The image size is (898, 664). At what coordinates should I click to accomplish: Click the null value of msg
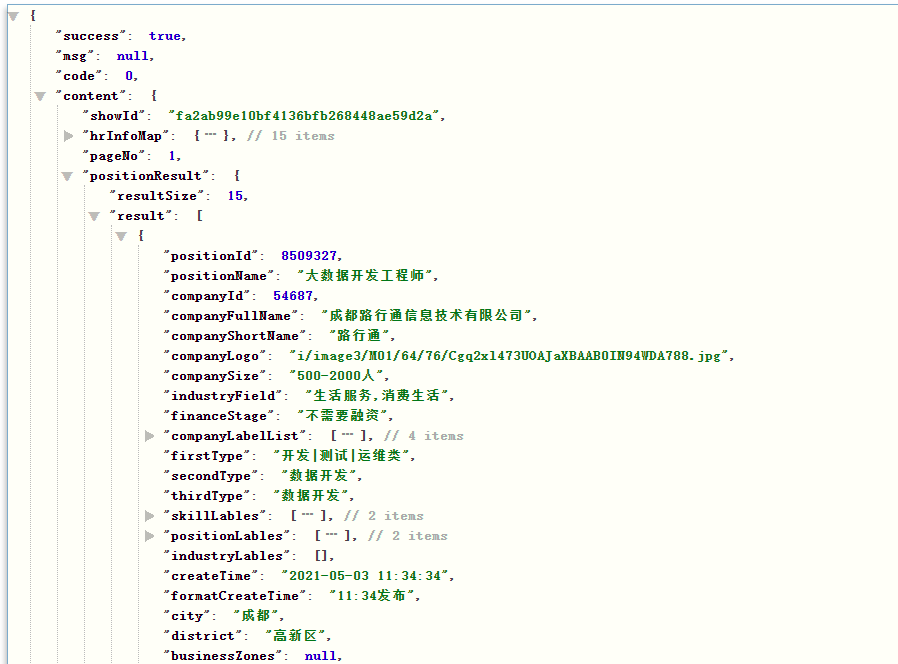coord(133,56)
